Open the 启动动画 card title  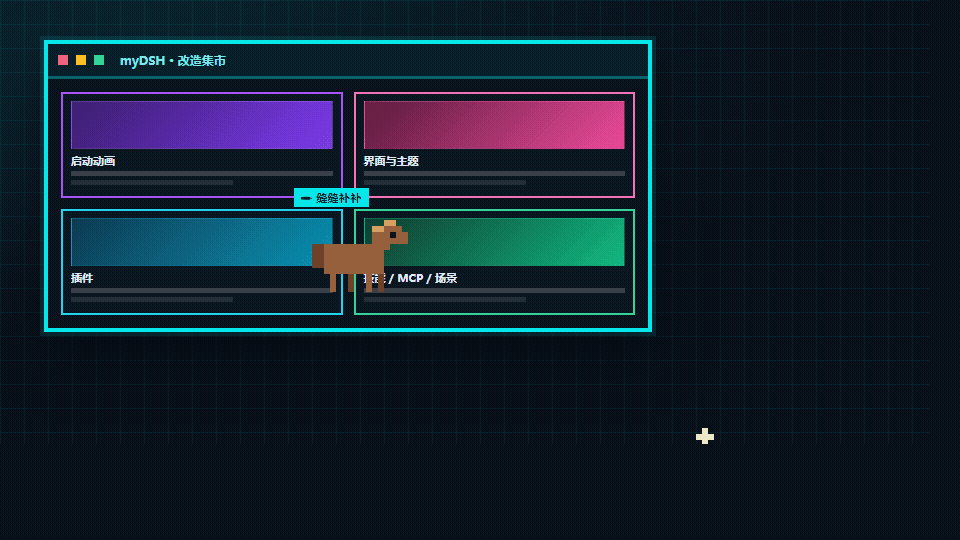[93, 161]
